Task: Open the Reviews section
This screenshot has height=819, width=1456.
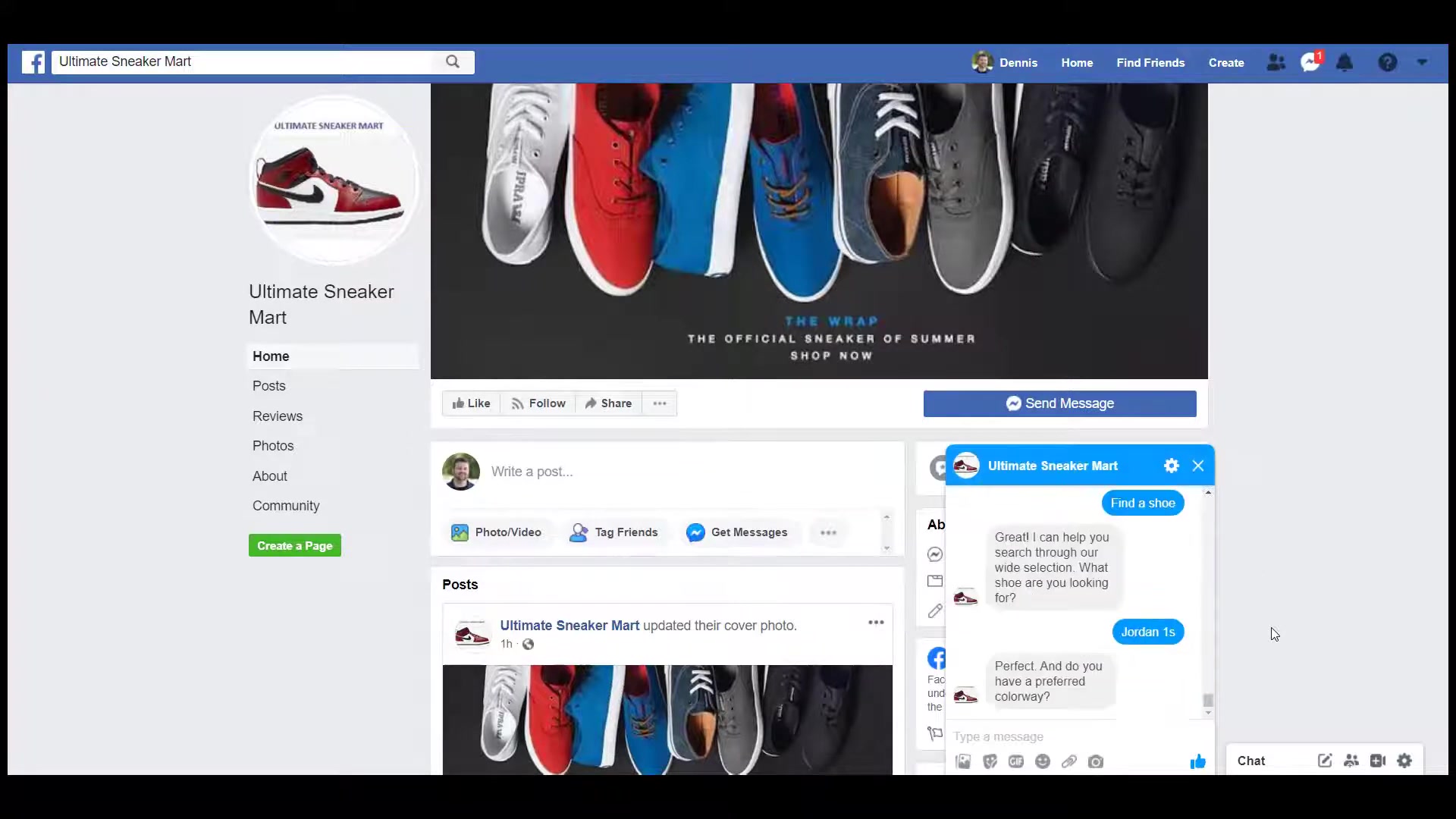Action: point(278,416)
